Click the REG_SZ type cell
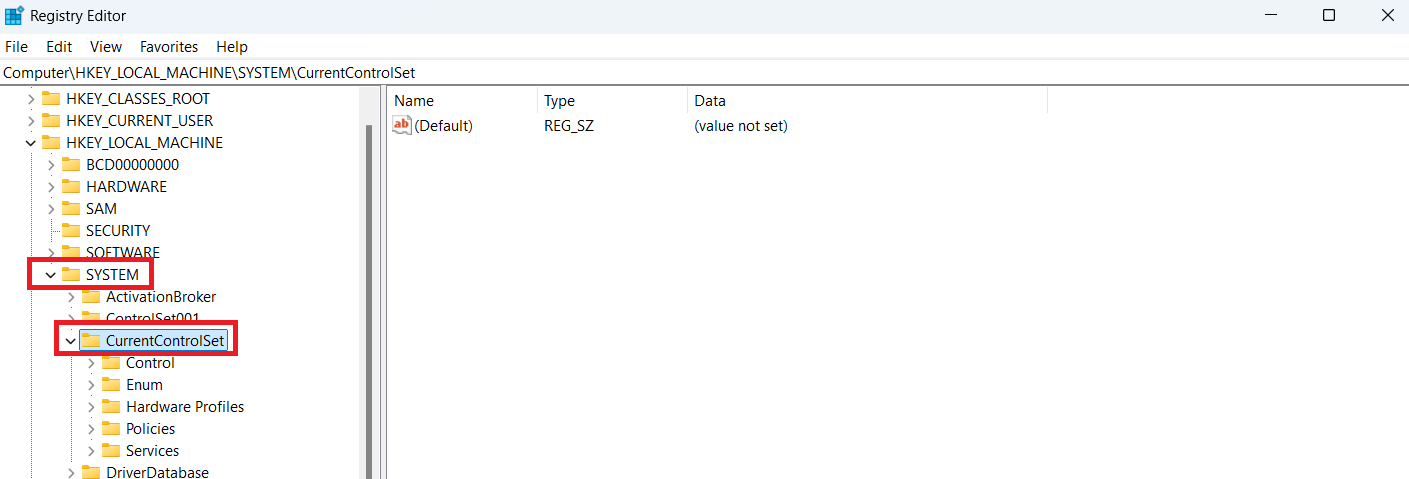The height and width of the screenshot is (479, 1409). pyautogui.click(x=569, y=126)
